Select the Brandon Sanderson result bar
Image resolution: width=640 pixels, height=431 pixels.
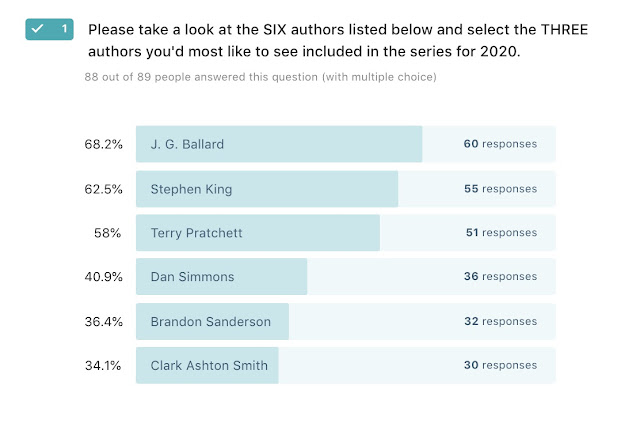[345, 321]
